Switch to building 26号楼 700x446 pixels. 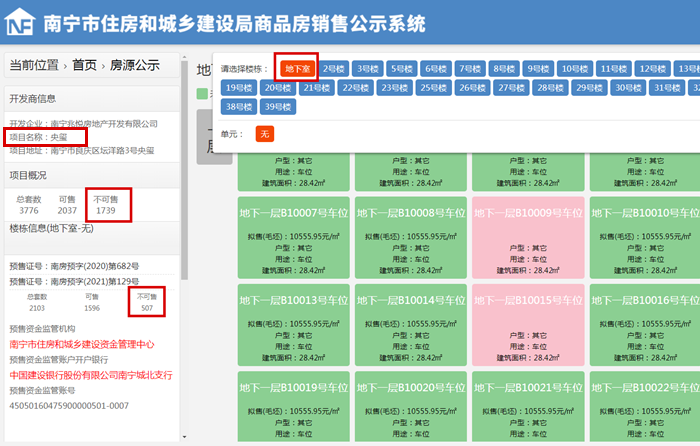click(x=473, y=88)
